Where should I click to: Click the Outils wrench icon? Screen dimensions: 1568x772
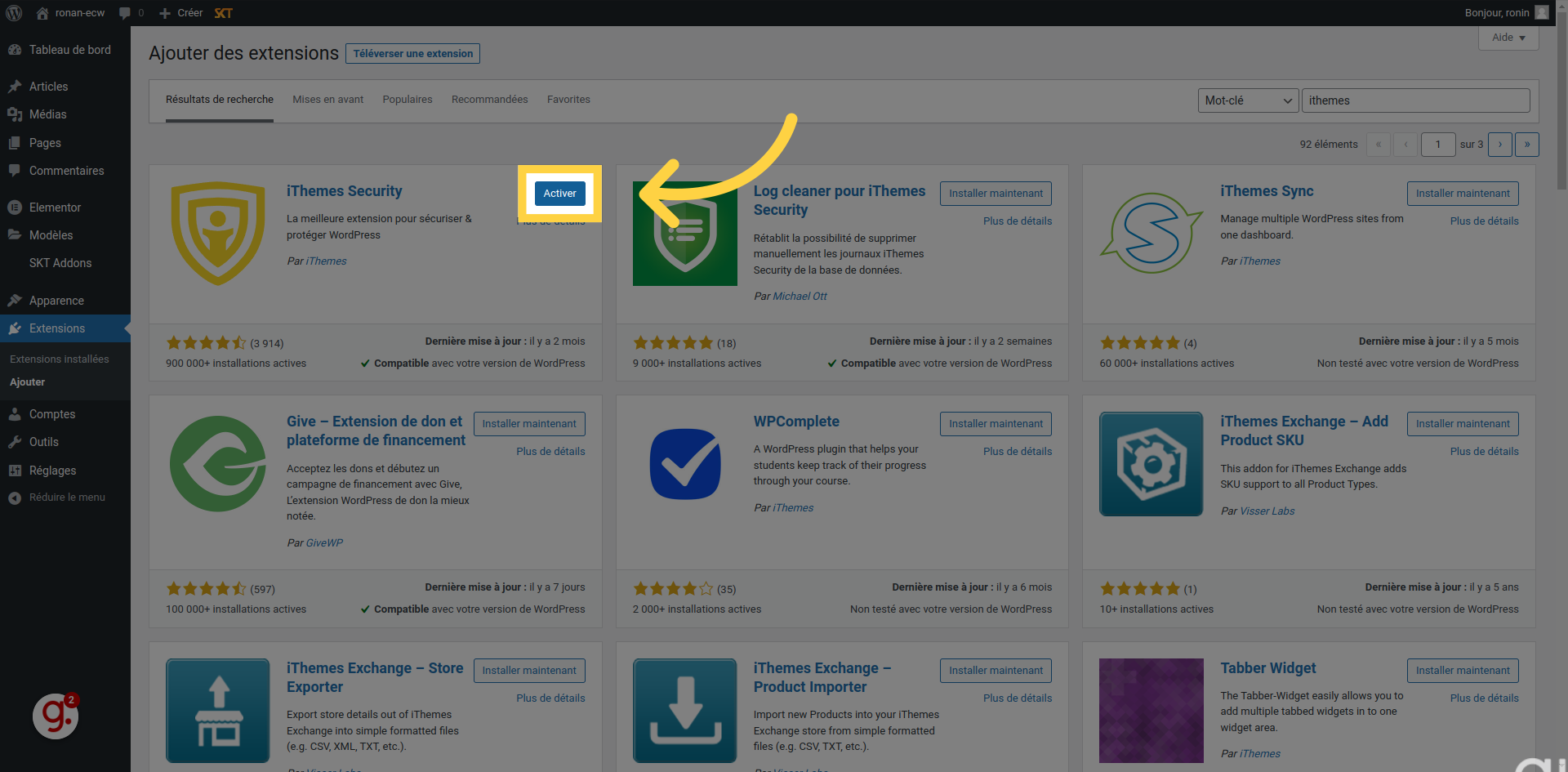(15, 442)
